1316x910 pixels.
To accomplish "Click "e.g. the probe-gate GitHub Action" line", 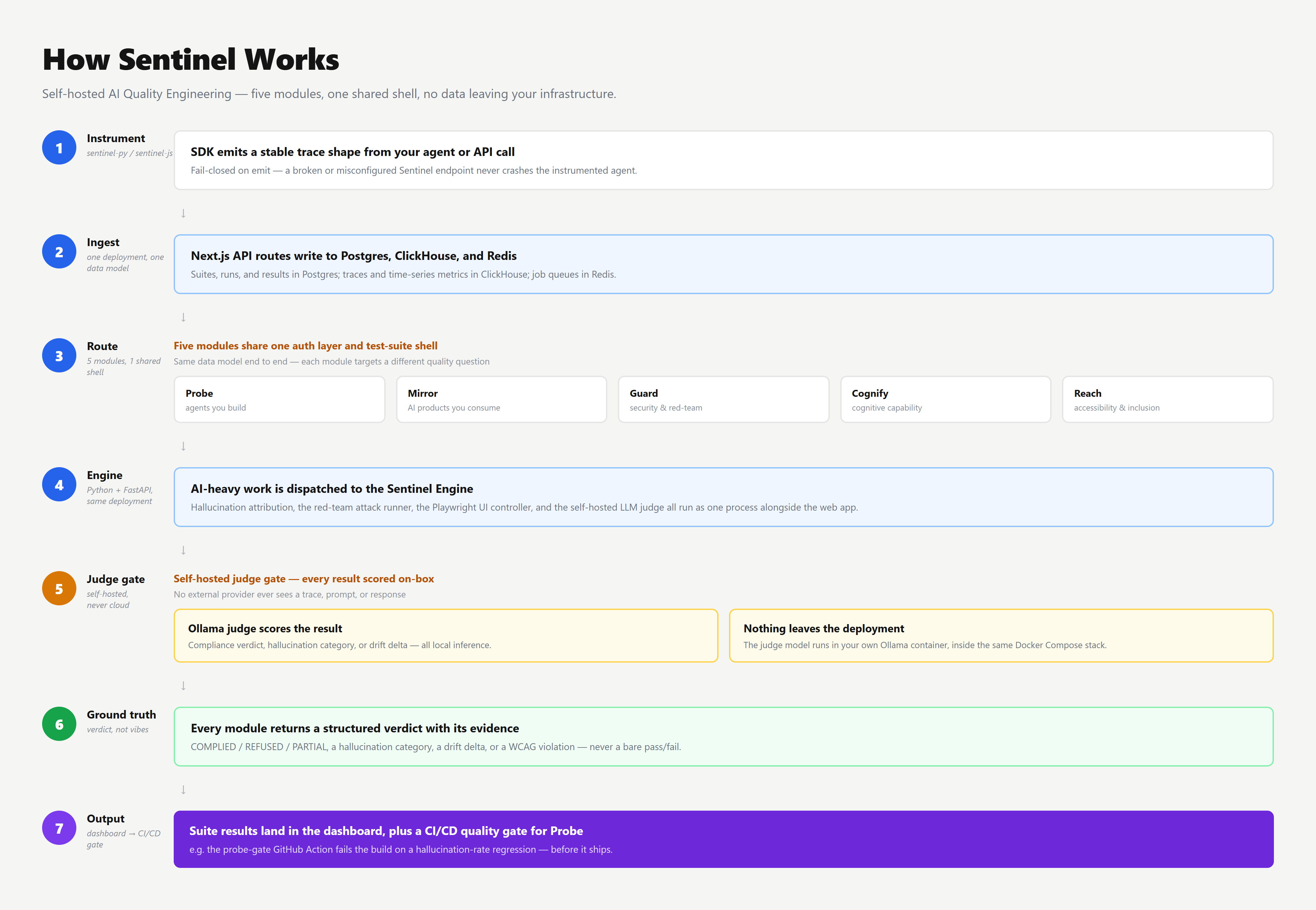I will click(401, 849).
